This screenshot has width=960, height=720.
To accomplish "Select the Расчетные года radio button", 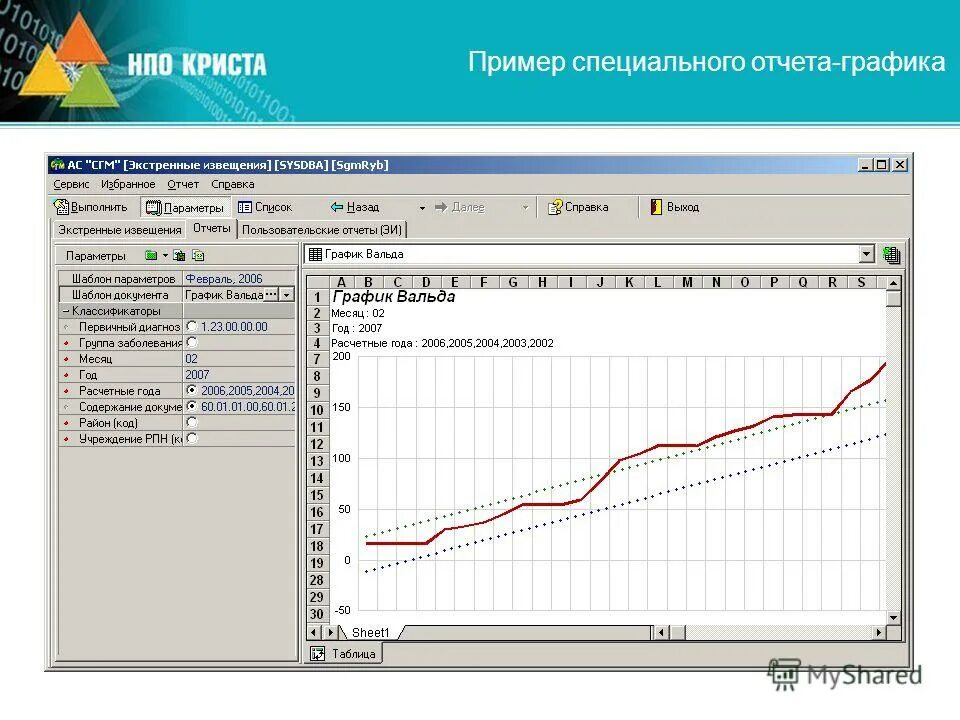I will (192, 390).
